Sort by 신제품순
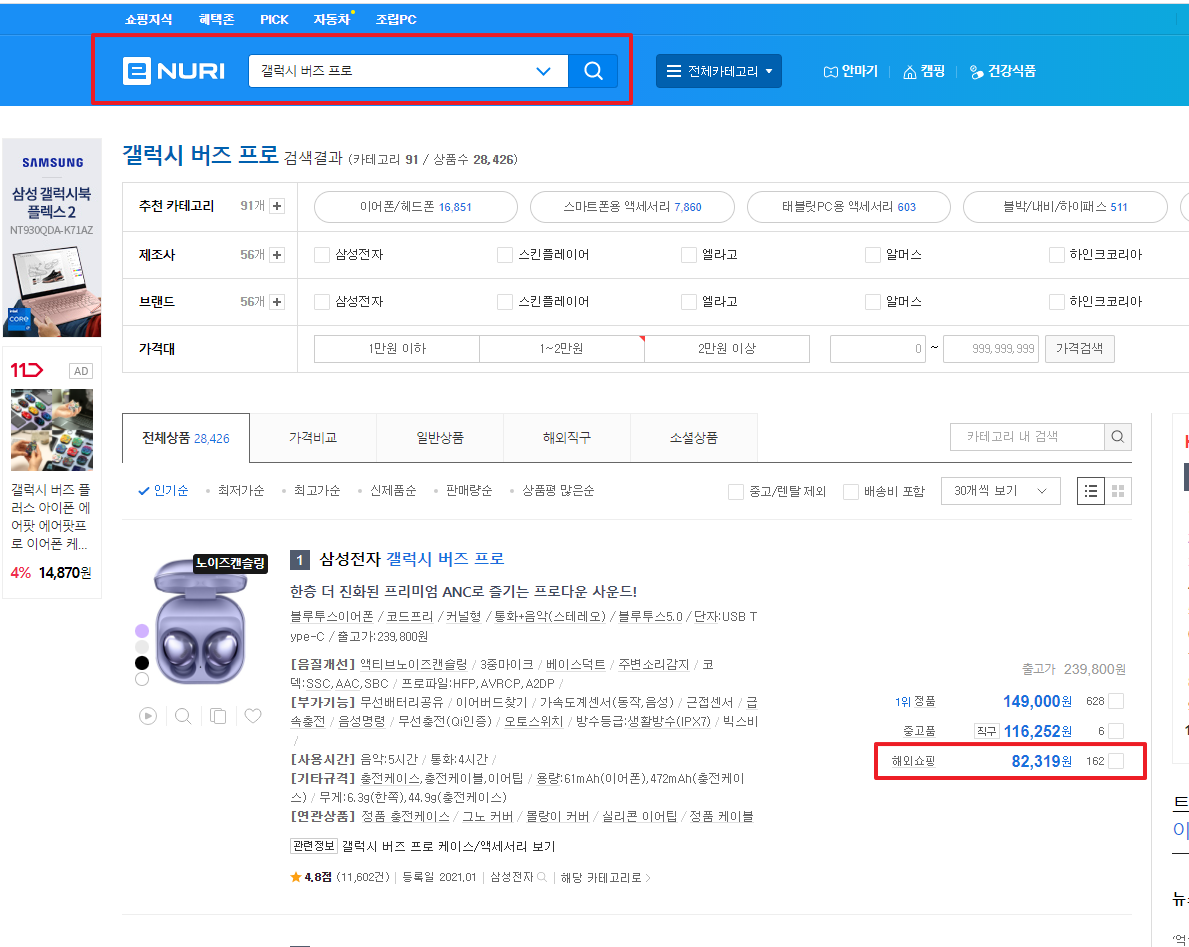 [x=393, y=491]
